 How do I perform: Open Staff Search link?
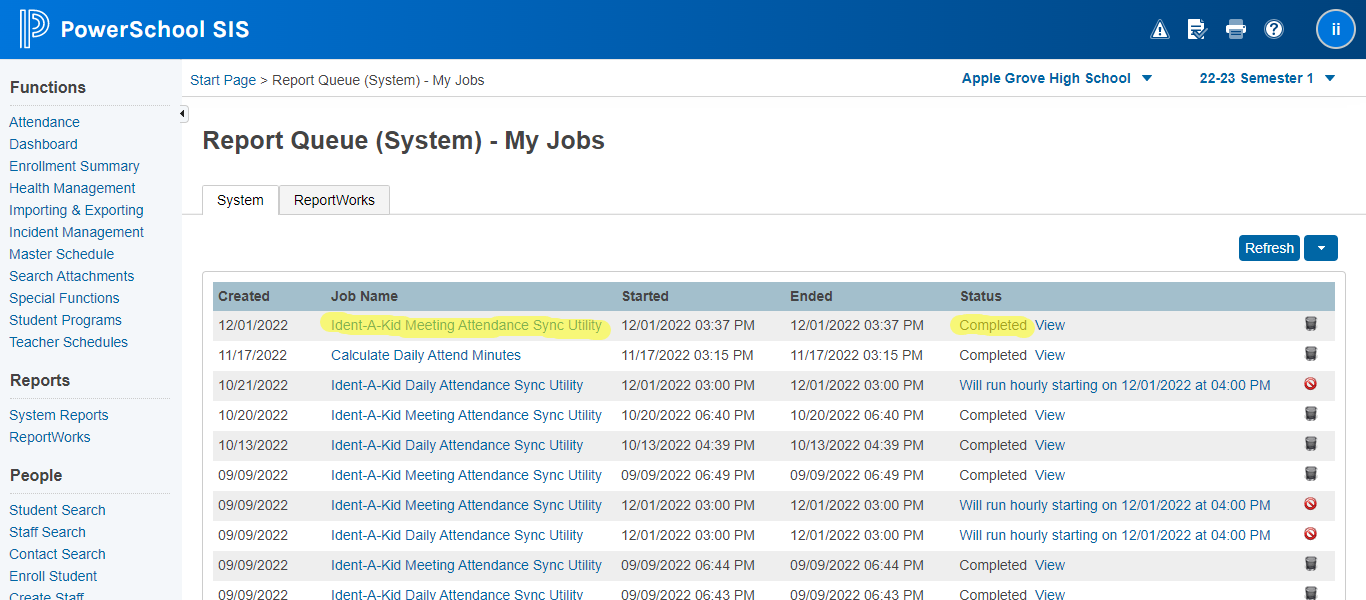(x=47, y=532)
